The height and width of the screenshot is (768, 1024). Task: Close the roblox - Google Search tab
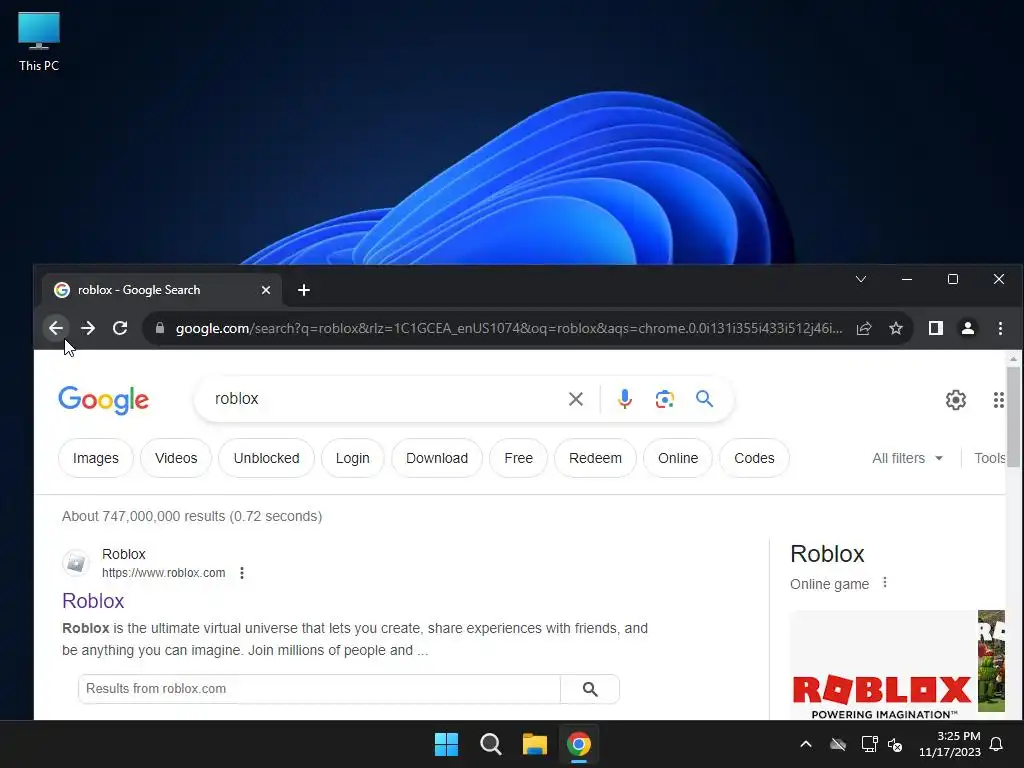point(266,290)
